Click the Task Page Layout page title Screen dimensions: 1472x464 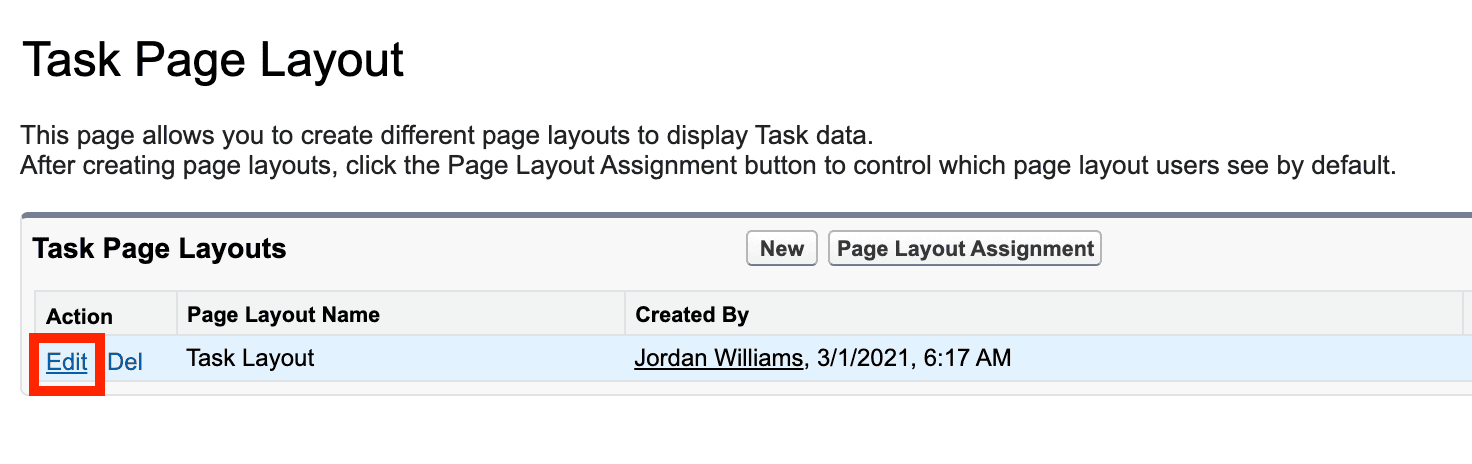coord(213,61)
